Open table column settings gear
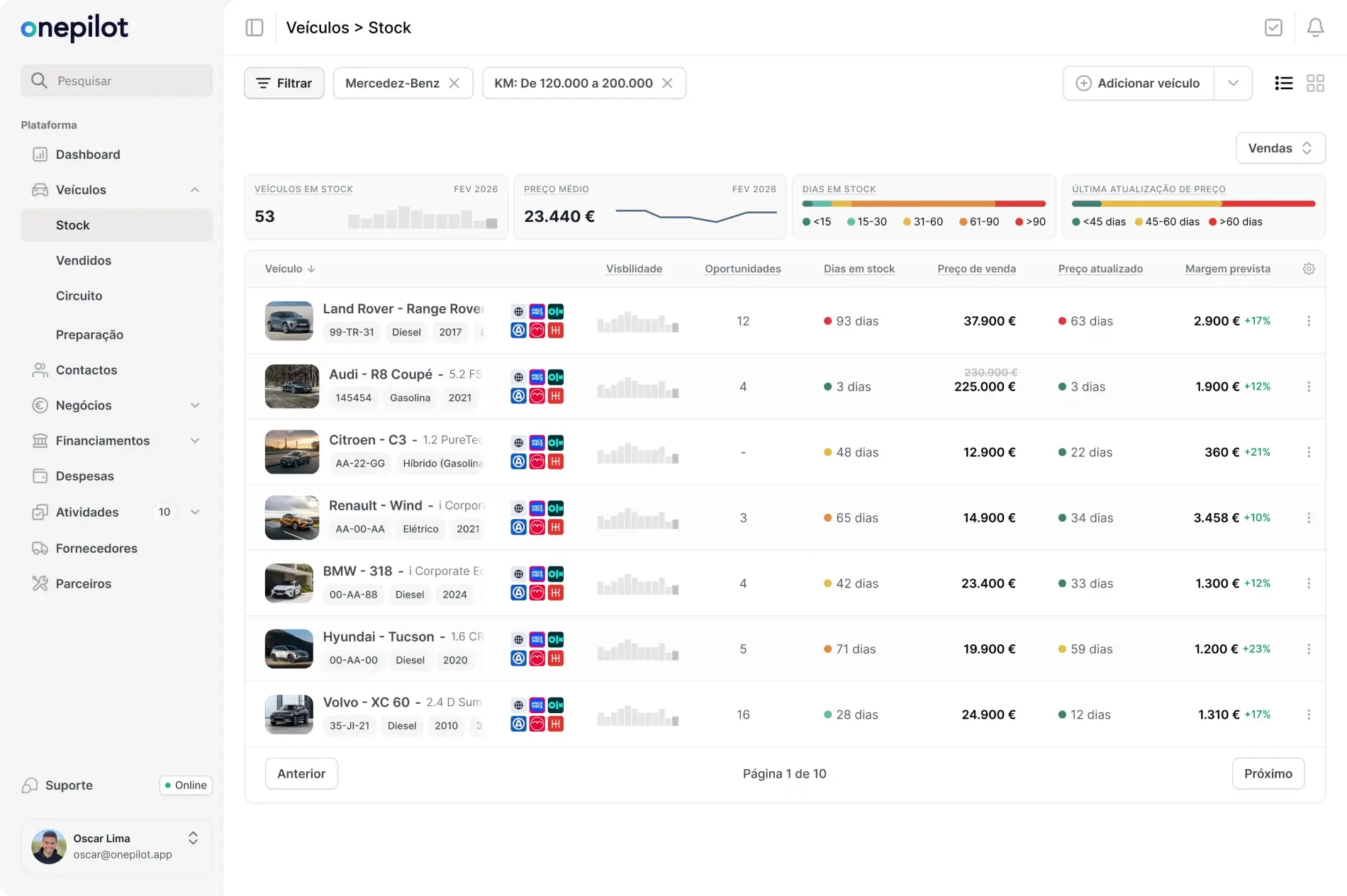Screen dimensions: 1347x896 (1309, 269)
